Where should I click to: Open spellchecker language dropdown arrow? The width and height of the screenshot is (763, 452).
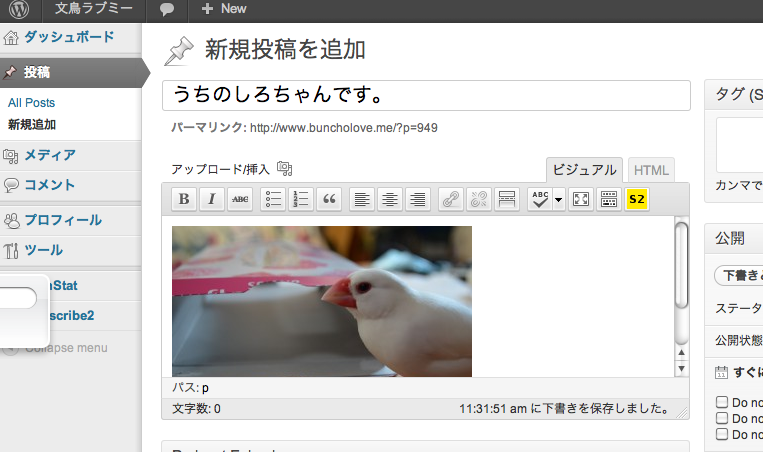pyautogui.click(x=559, y=199)
